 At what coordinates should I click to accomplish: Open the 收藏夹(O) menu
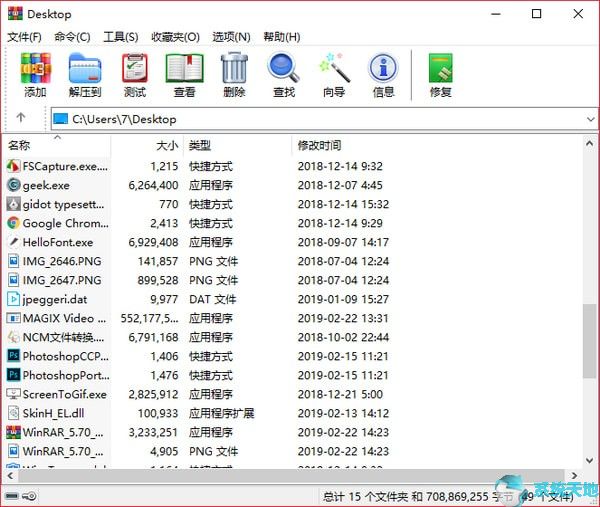click(175, 37)
